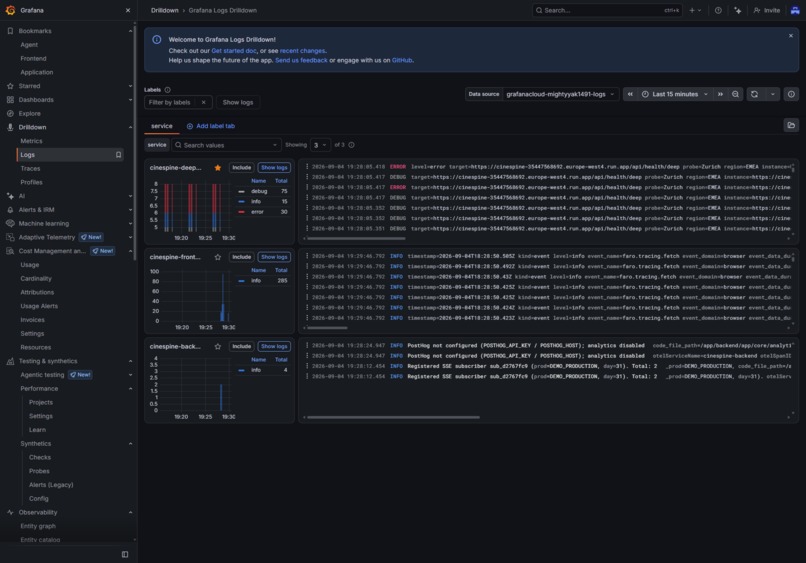Clear the Filter by labels field with X
The image size is (806, 563).
[x=204, y=102]
